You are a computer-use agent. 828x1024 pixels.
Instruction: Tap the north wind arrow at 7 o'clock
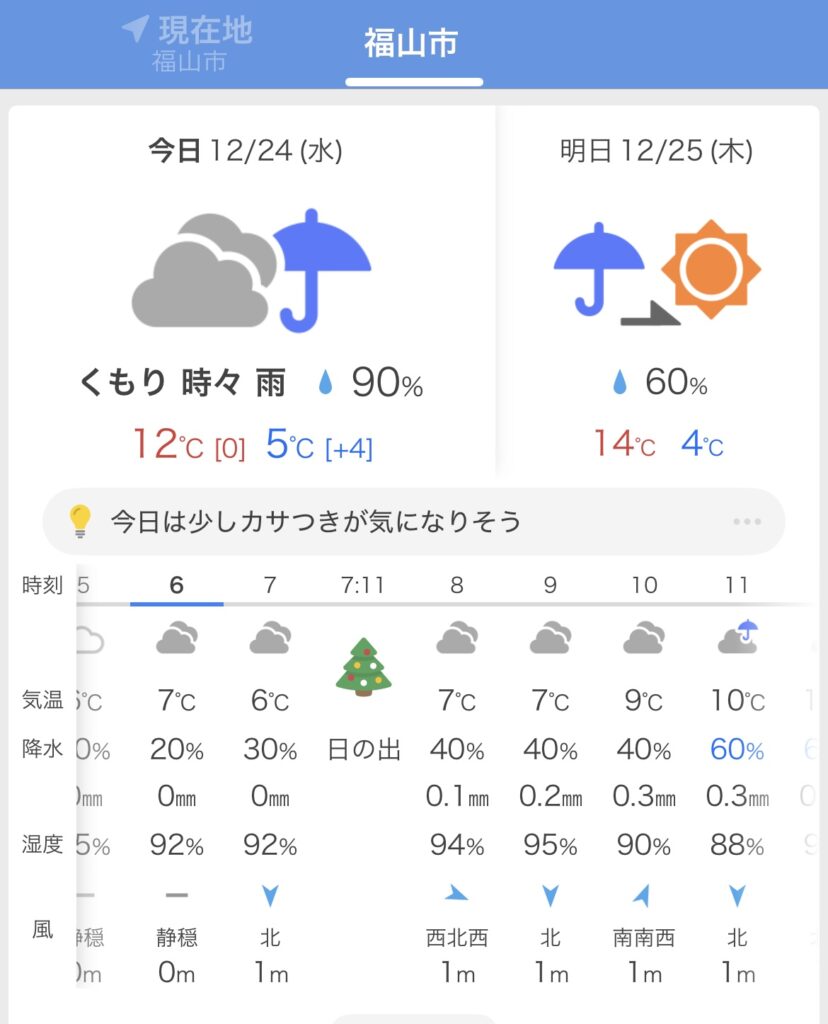tap(270, 895)
